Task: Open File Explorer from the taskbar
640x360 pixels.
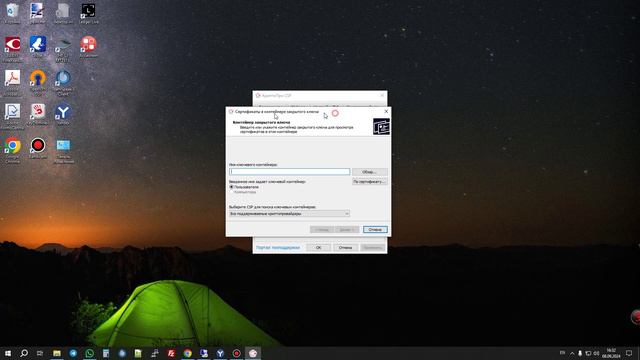Action: point(57,353)
